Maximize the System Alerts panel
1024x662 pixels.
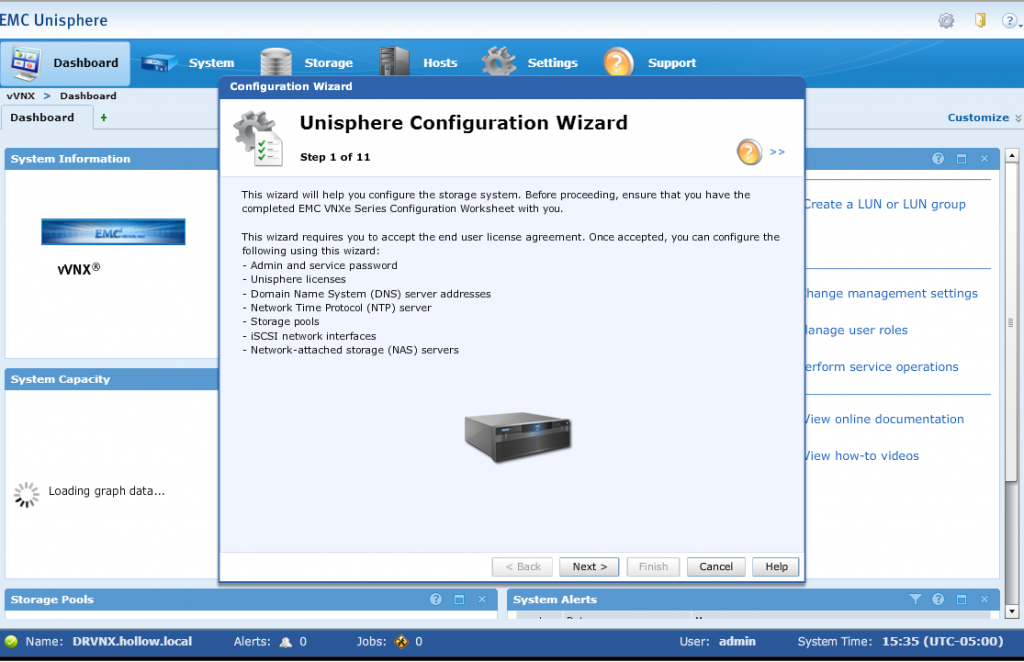pyautogui.click(x=961, y=599)
